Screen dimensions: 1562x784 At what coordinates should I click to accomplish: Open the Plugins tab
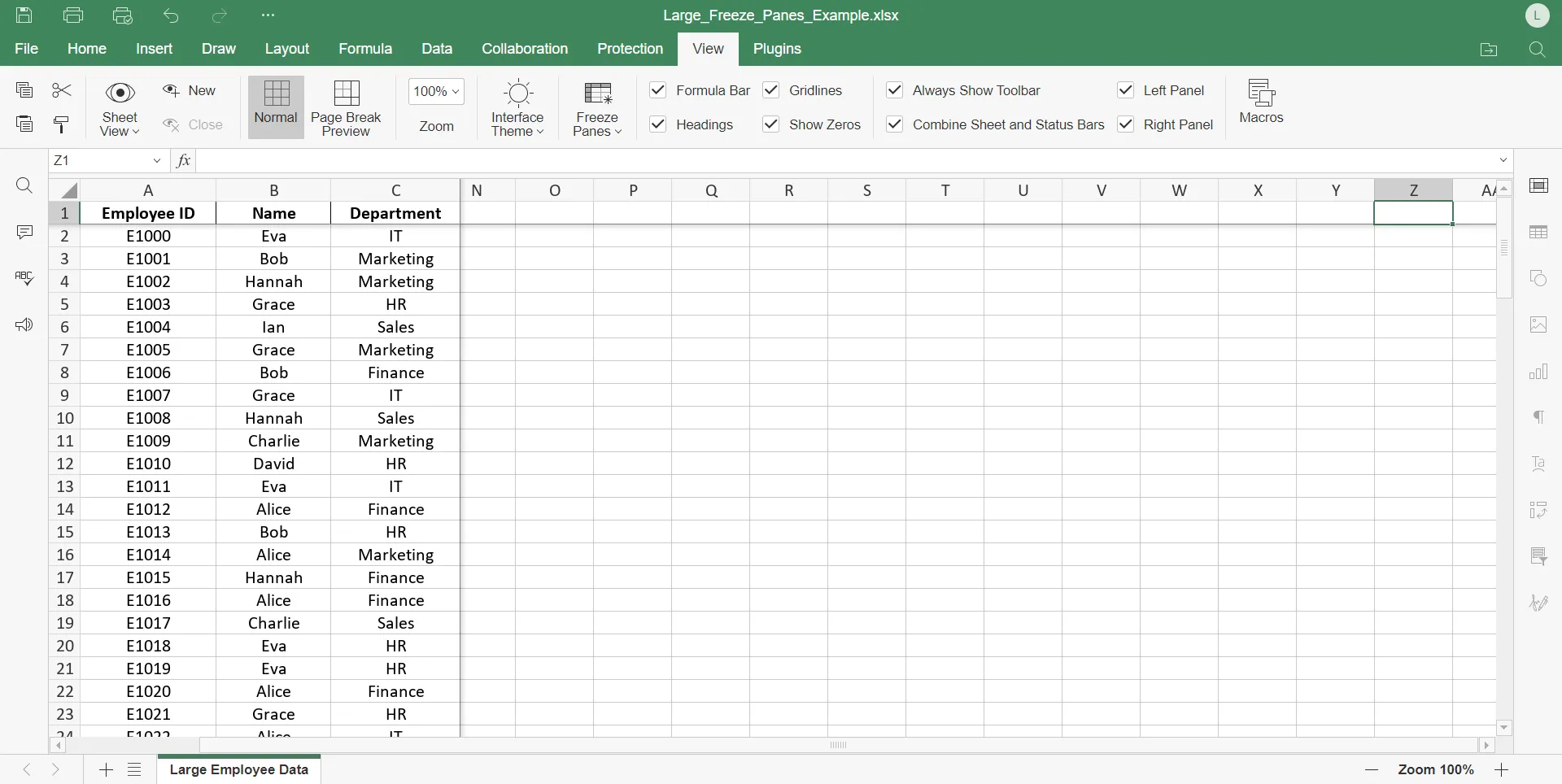(x=776, y=49)
